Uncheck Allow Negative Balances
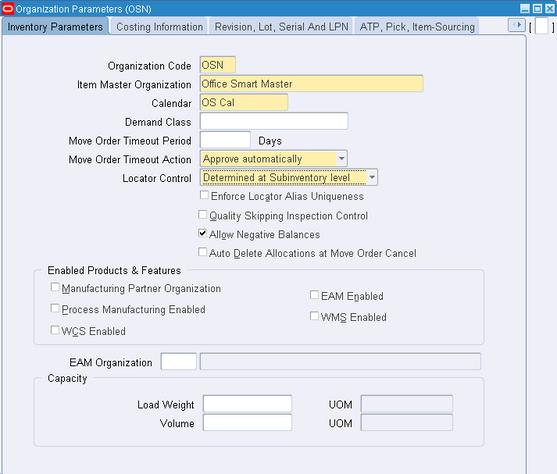The width and height of the screenshot is (557, 474). pyautogui.click(x=202, y=233)
